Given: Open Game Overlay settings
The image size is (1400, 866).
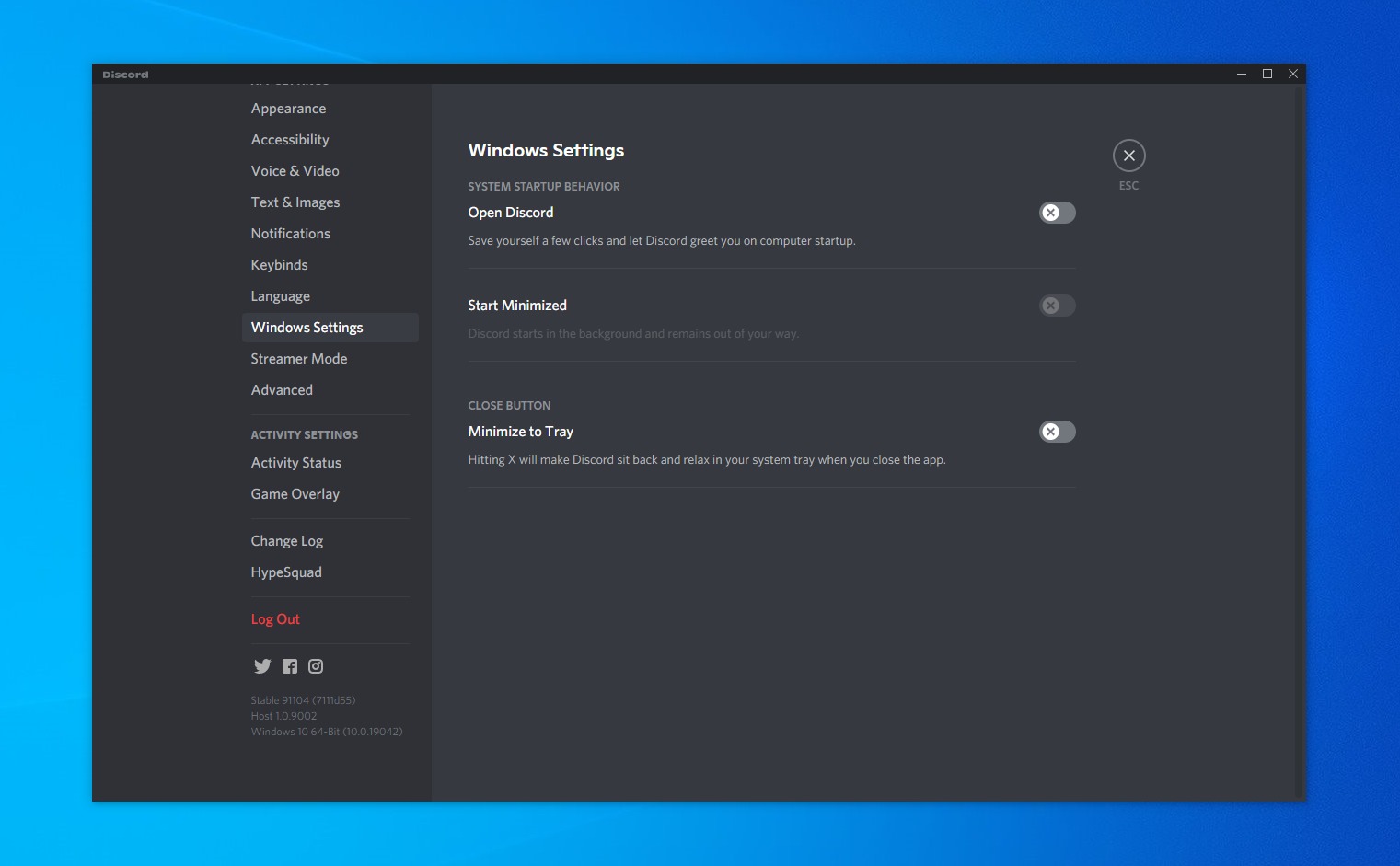Looking at the screenshot, I should 330,494.
